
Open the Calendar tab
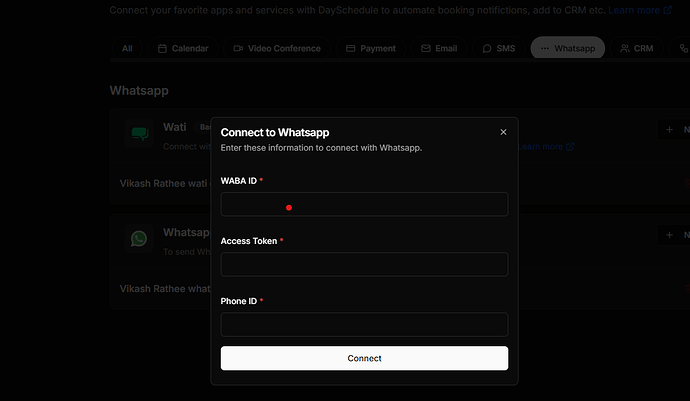(x=183, y=48)
